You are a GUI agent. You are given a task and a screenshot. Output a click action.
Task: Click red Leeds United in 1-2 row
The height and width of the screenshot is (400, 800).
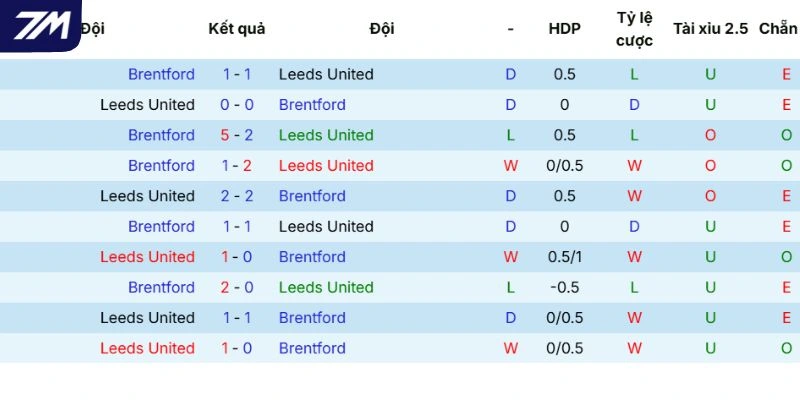pyautogui.click(x=326, y=166)
